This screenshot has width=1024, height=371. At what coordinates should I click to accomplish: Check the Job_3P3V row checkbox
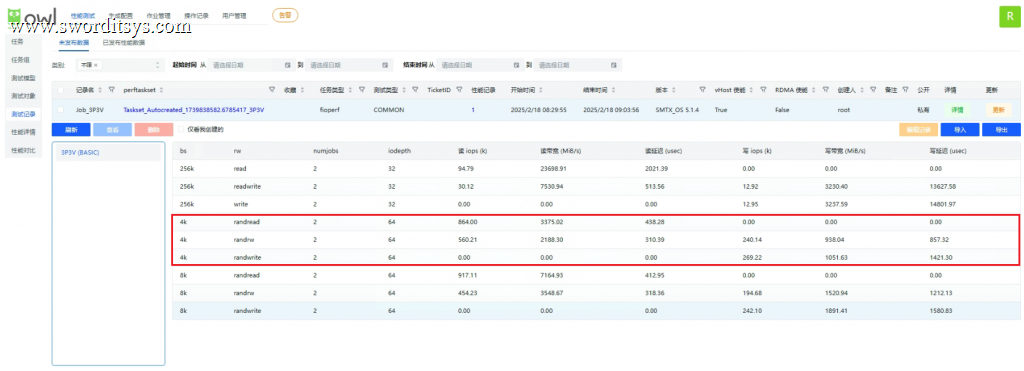61,110
